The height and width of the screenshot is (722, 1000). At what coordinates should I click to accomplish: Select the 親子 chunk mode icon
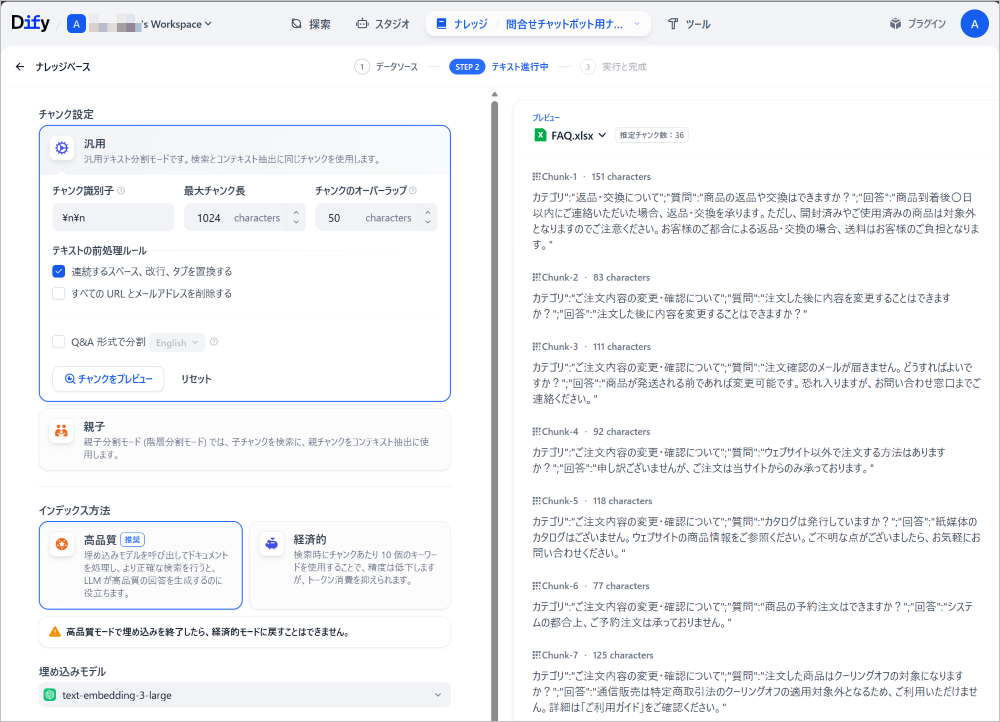click(x=62, y=431)
